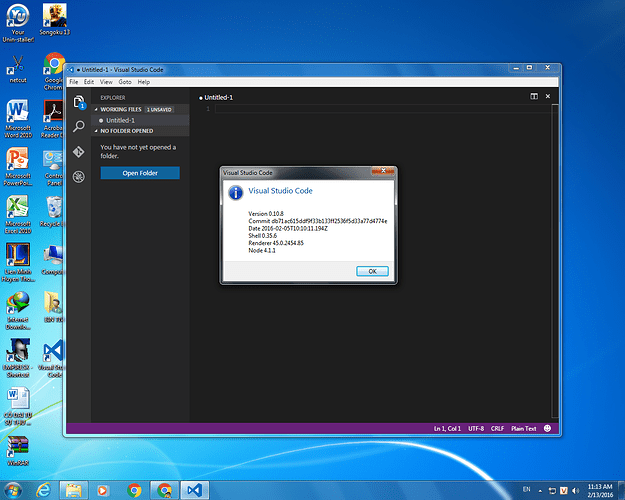Change Plain Text language mode
625x500 pixels.
[x=523, y=428]
